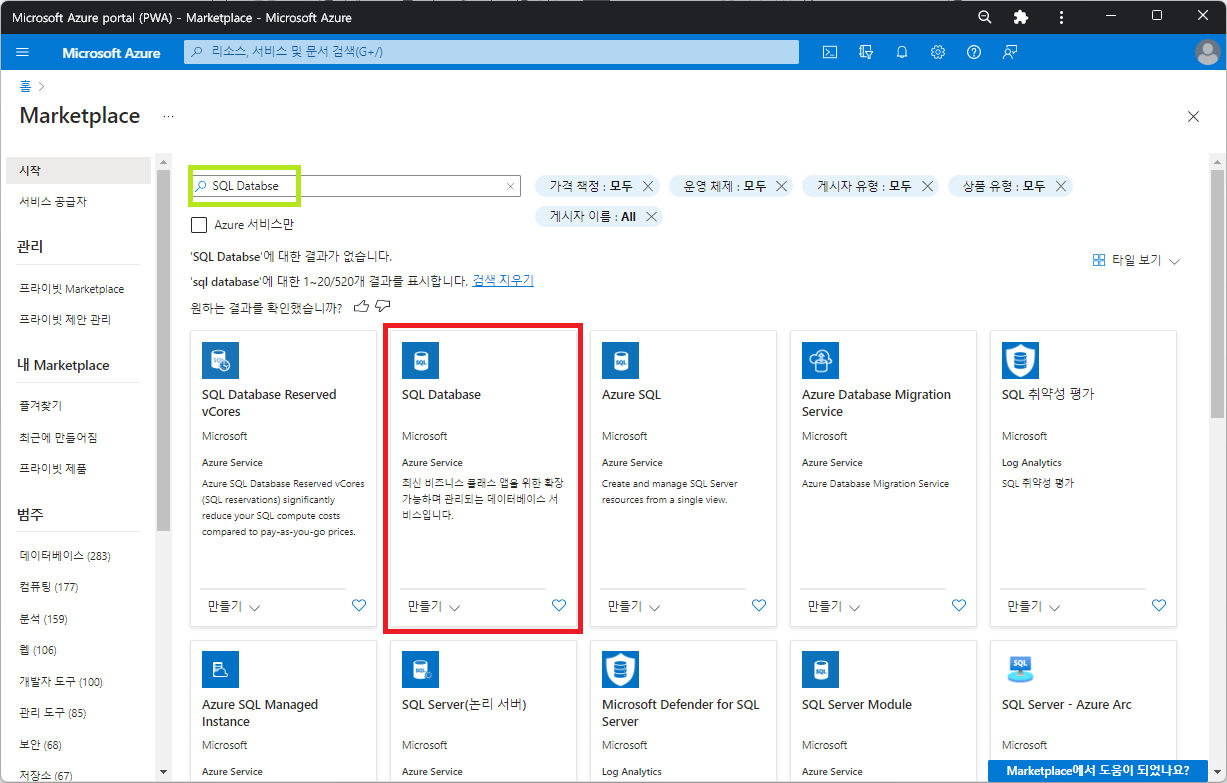Click the thumbs up feedback icon
Image resolution: width=1227 pixels, height=783 pixels.
point(361,306)
